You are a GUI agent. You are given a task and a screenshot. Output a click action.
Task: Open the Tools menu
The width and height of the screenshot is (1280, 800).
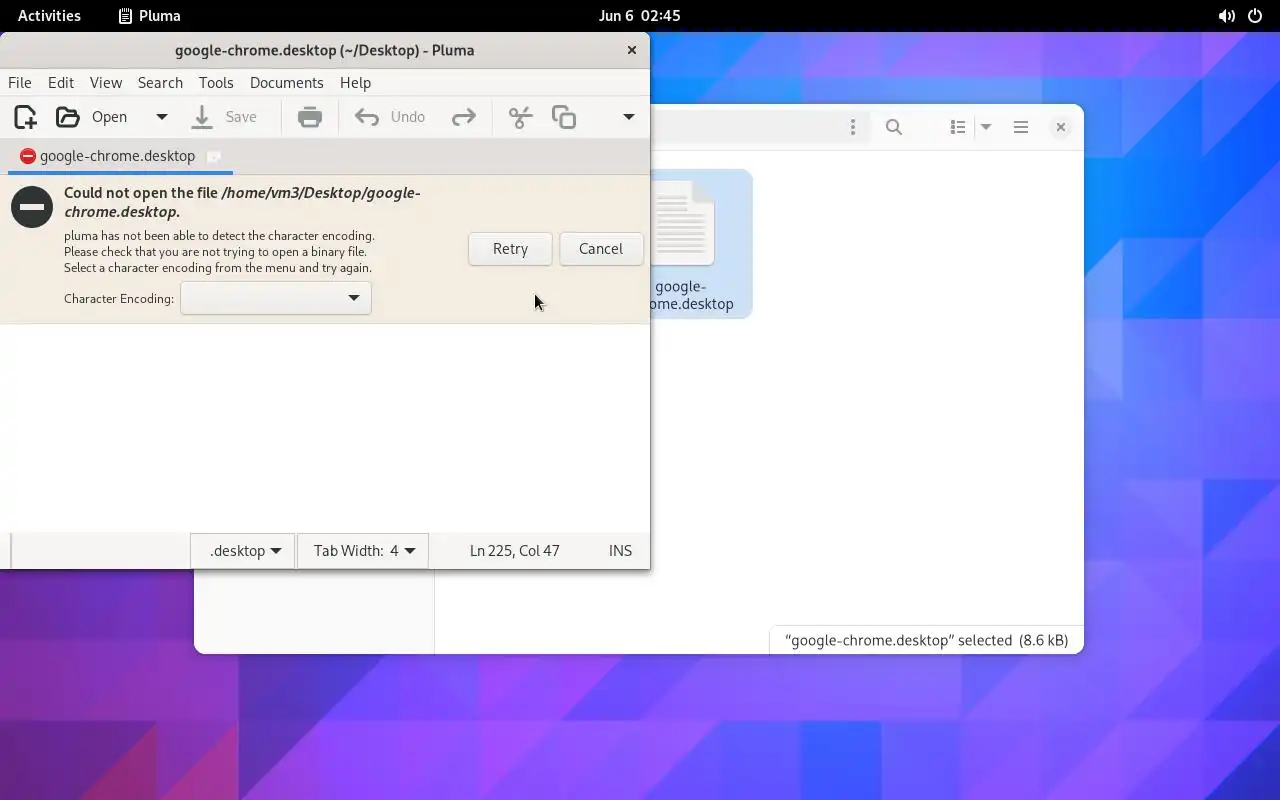point(216,83)
